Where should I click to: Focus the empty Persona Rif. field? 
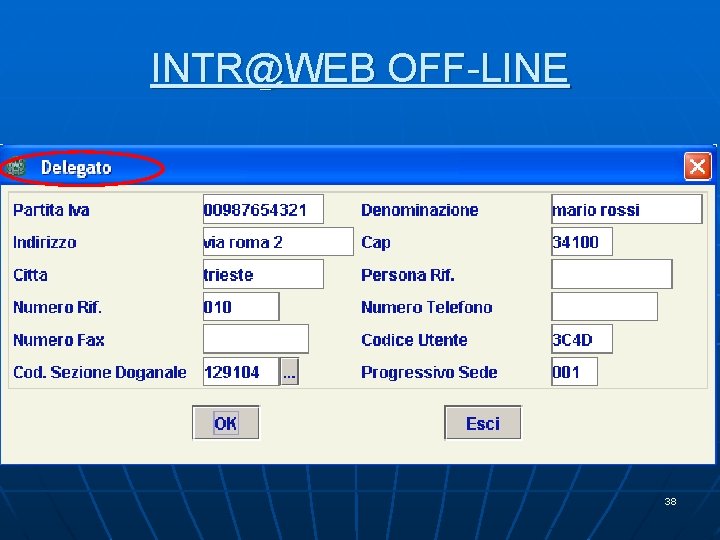[612, 274]
